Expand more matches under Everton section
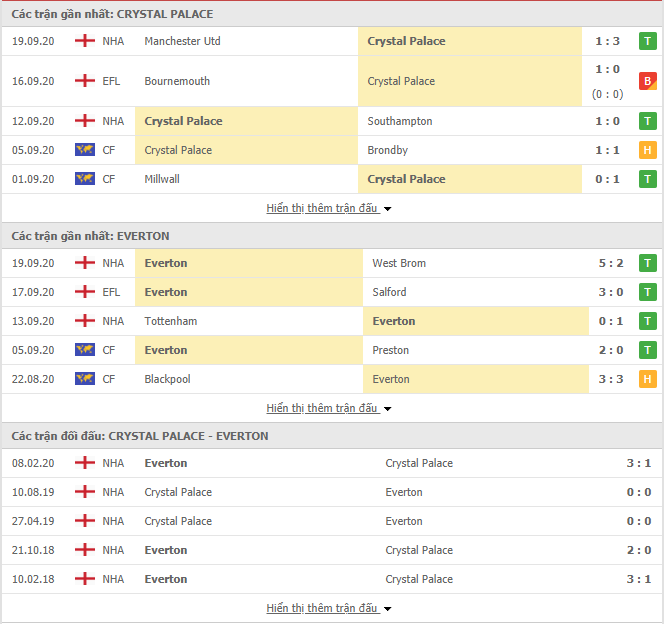This screenshot has width=664, height=624. coord(329,408)
